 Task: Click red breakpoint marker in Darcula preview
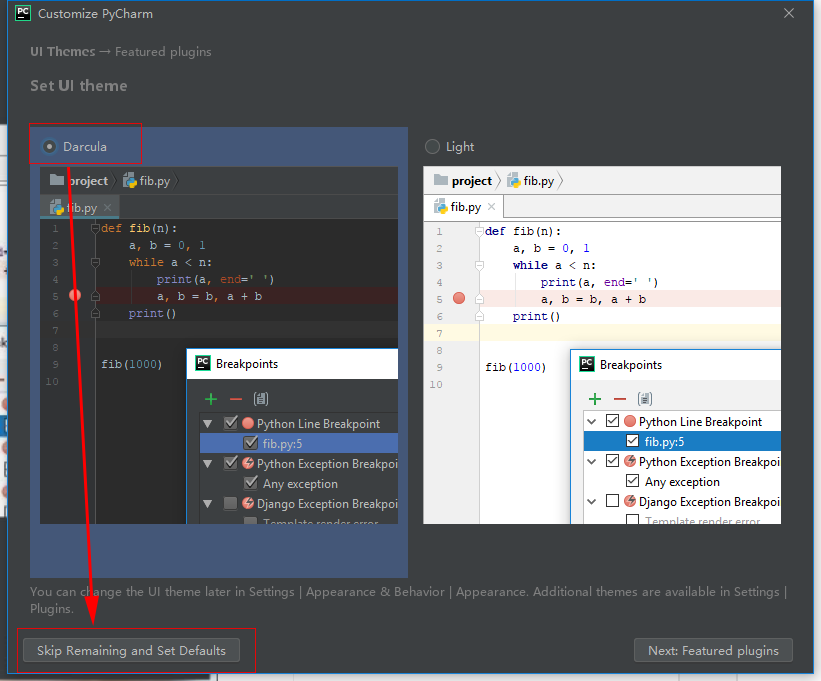[x=75, y=295]
